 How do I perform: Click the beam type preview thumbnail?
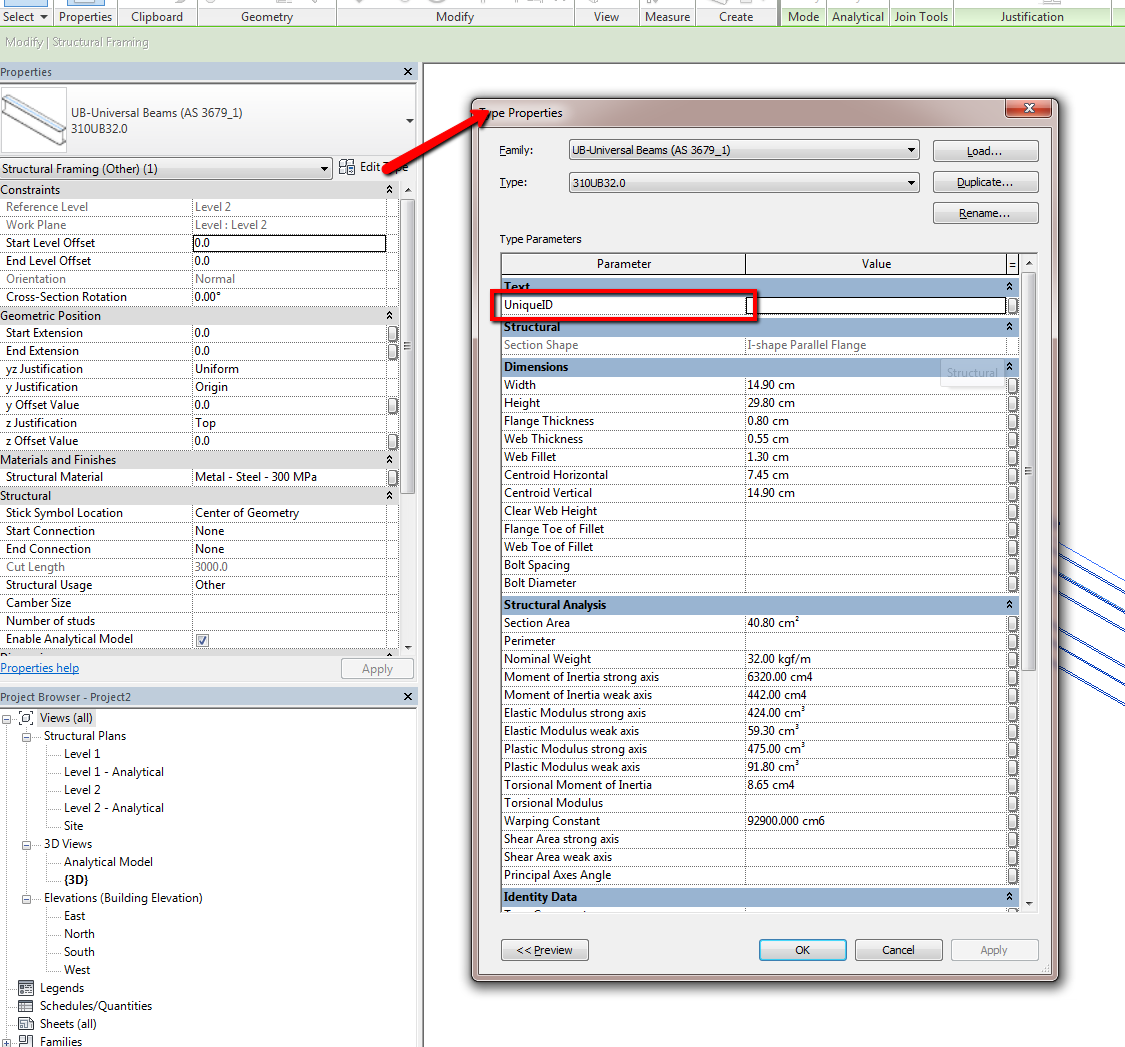(34, 119)
